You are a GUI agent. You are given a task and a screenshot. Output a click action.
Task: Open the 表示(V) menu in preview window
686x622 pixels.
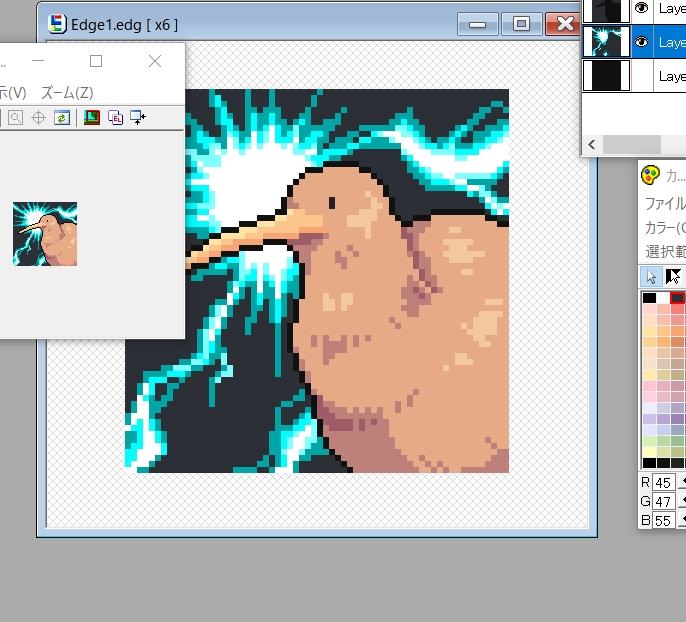pyautogui.click(x=12, y=93)
